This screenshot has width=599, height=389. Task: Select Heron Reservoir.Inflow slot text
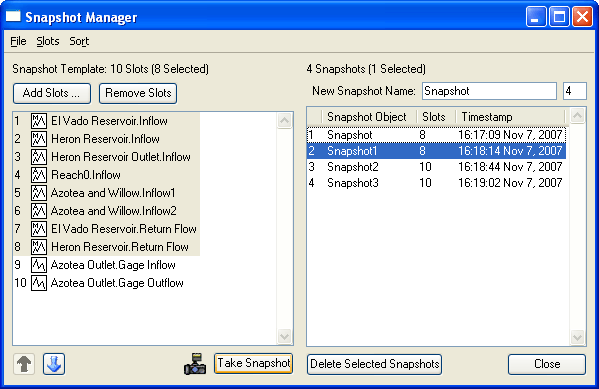[x=105, y=139]
